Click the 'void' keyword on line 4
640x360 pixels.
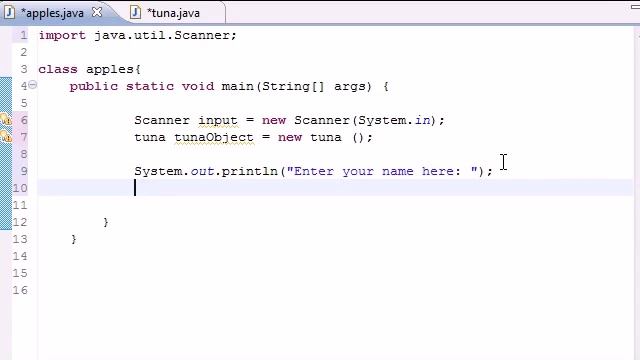tap(198, 87)
